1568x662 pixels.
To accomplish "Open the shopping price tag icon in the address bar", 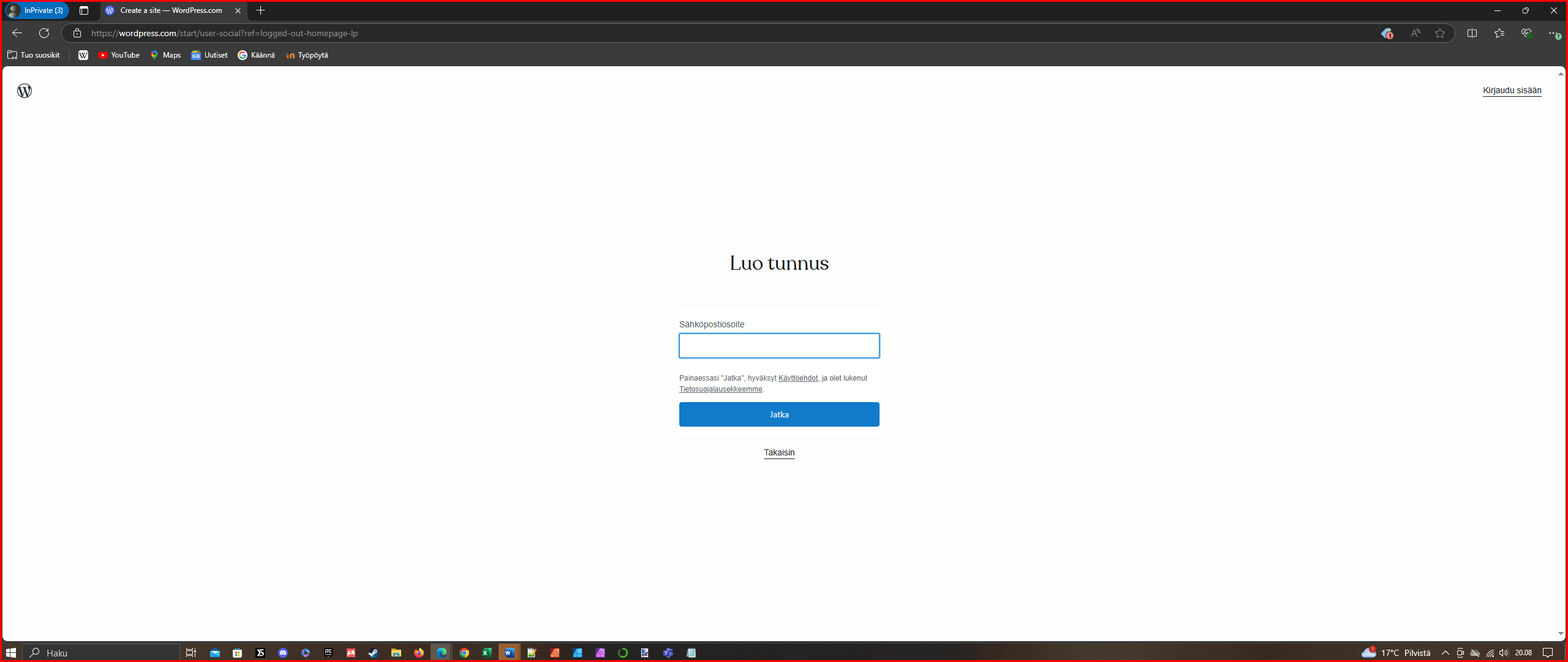I will pos(1387,33).
